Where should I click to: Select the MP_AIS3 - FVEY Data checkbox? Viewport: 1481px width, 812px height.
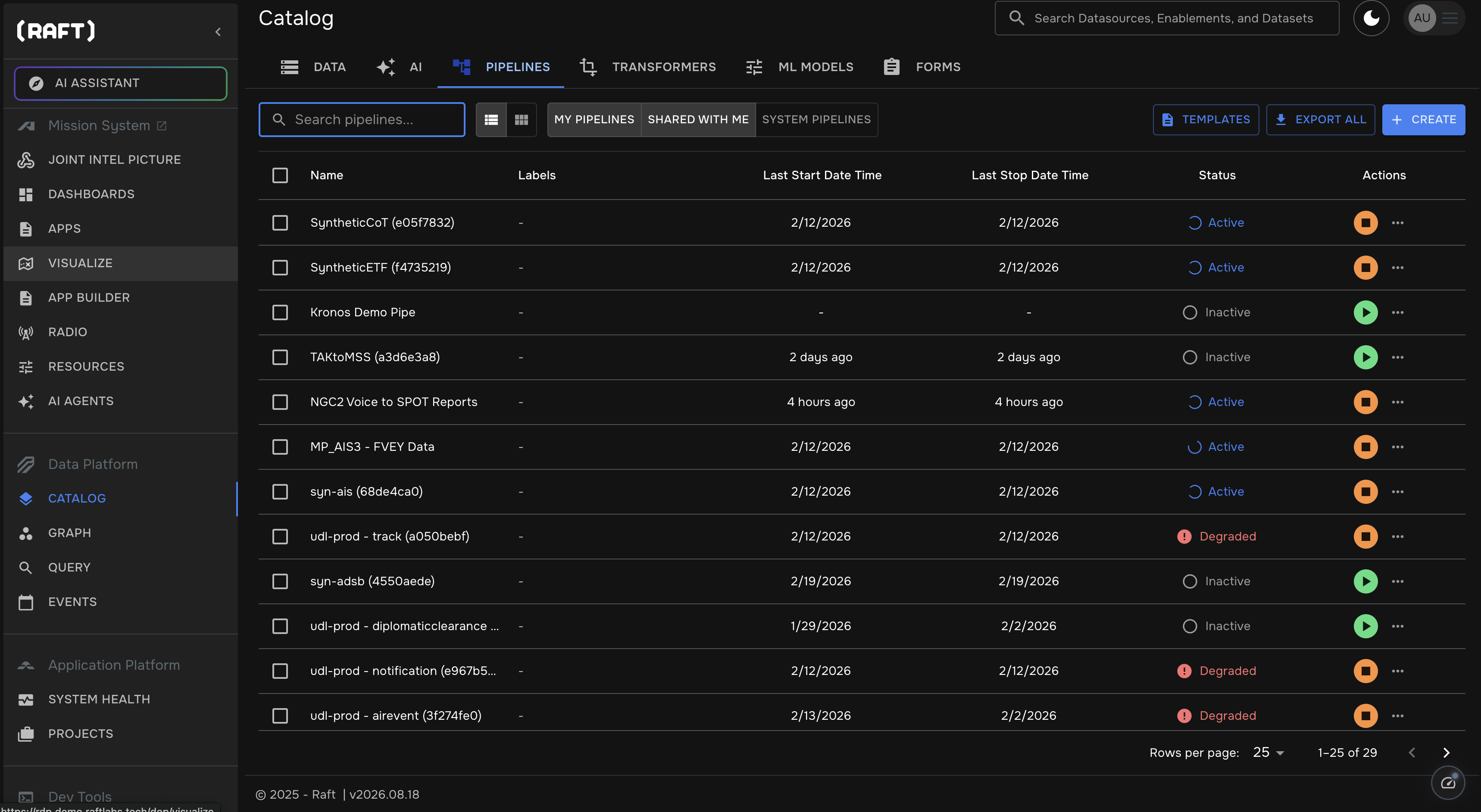click(280, 447)
